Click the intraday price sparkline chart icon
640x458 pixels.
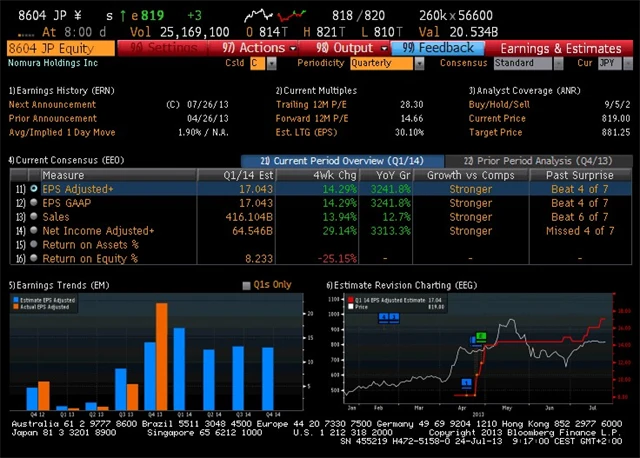pos(261,16)
